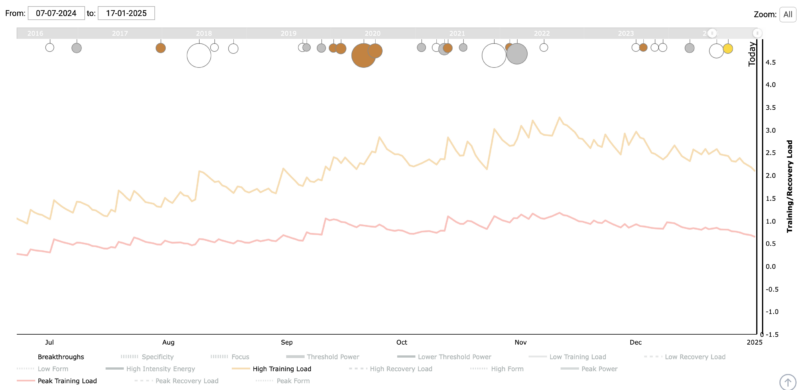The image size is (800, 390).
Task: Show the High Intensity Energy series
Action: pyautogui.click(x=151, y=369)
